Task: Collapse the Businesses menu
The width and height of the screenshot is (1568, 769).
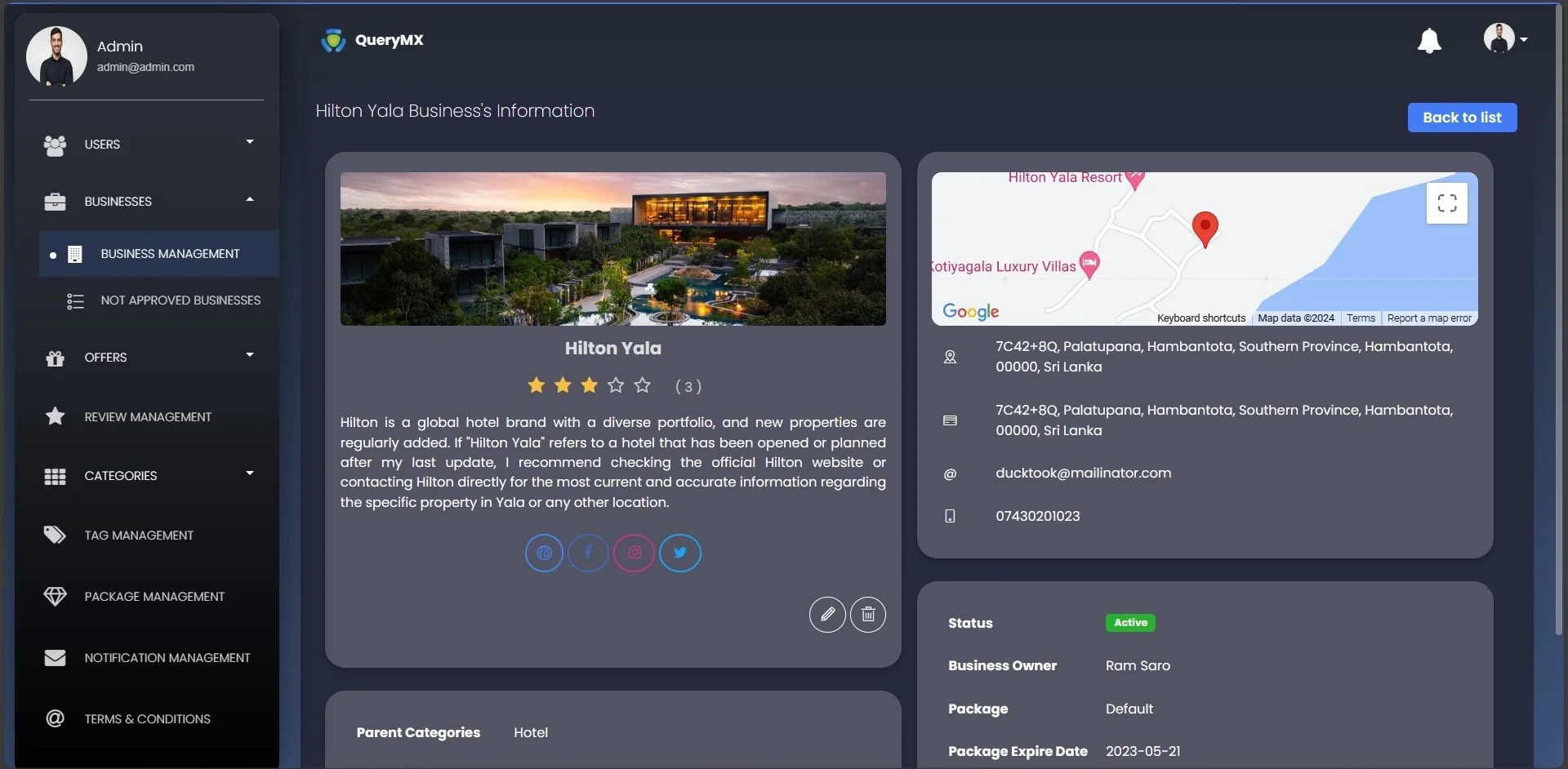Action: [x=147, y=202]
